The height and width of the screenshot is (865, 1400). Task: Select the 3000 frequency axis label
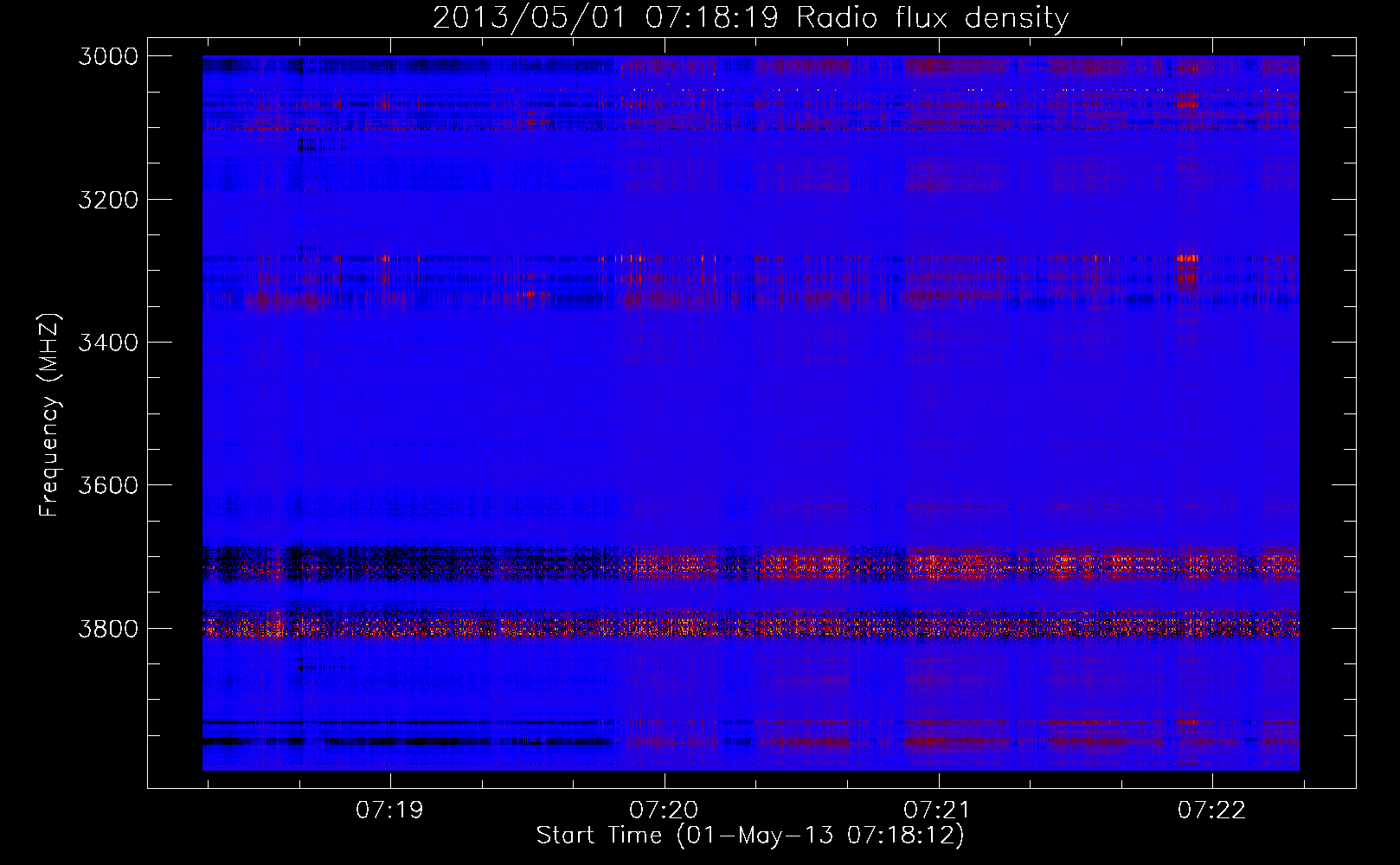pyautogui.click(x=107, y=56)
